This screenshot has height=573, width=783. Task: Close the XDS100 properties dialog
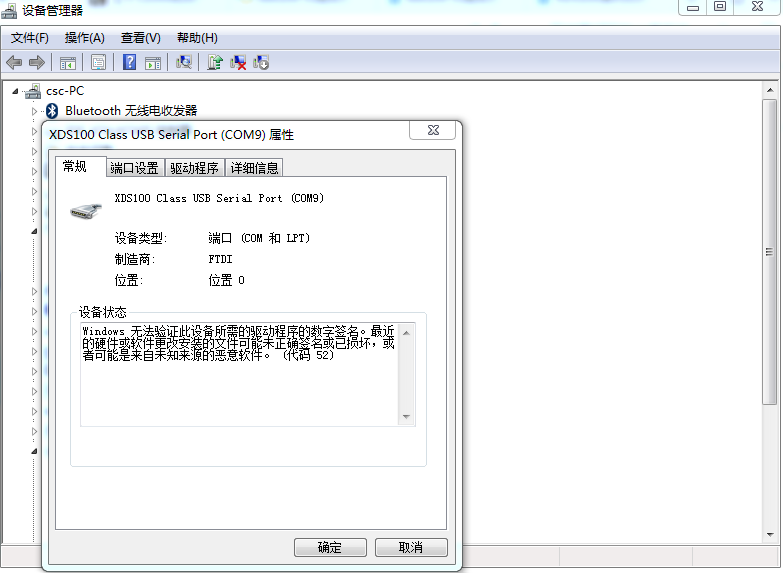click(x=433, y=130)
